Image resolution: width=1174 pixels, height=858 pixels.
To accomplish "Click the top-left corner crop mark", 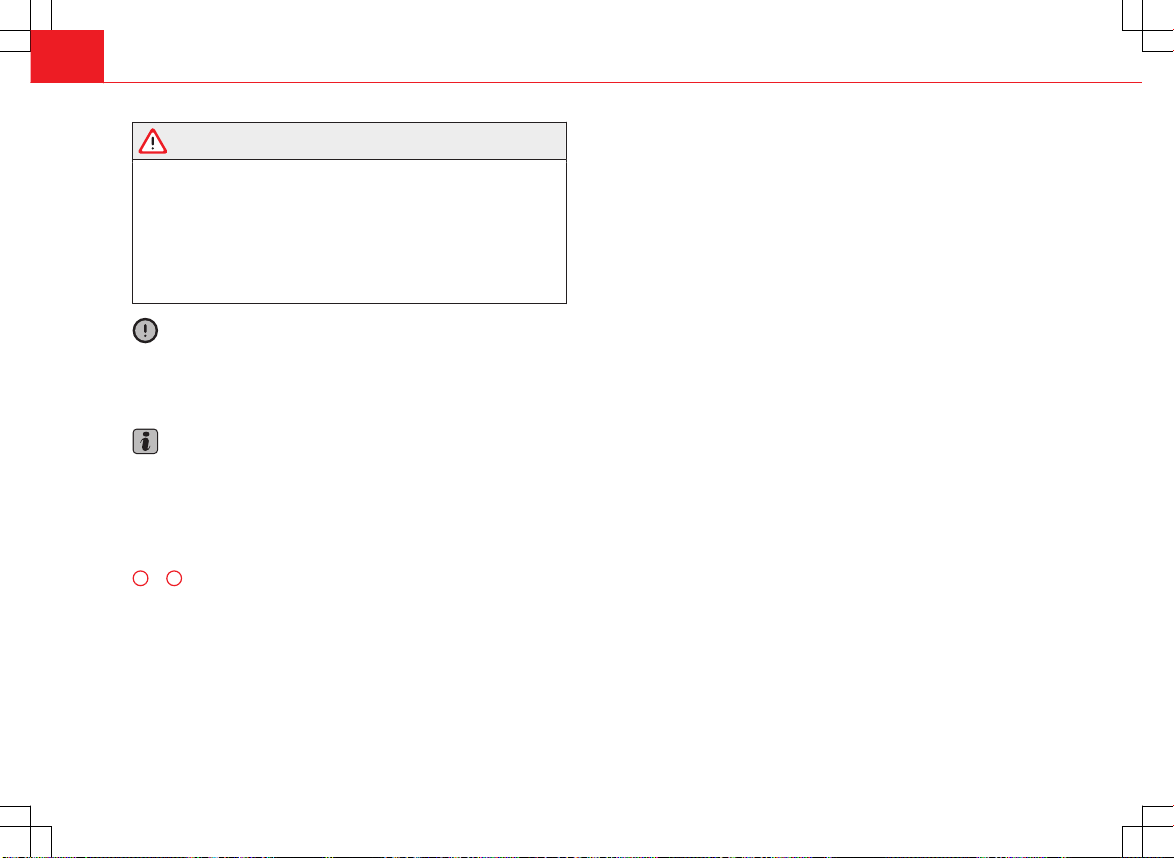I will click(31, 31).
